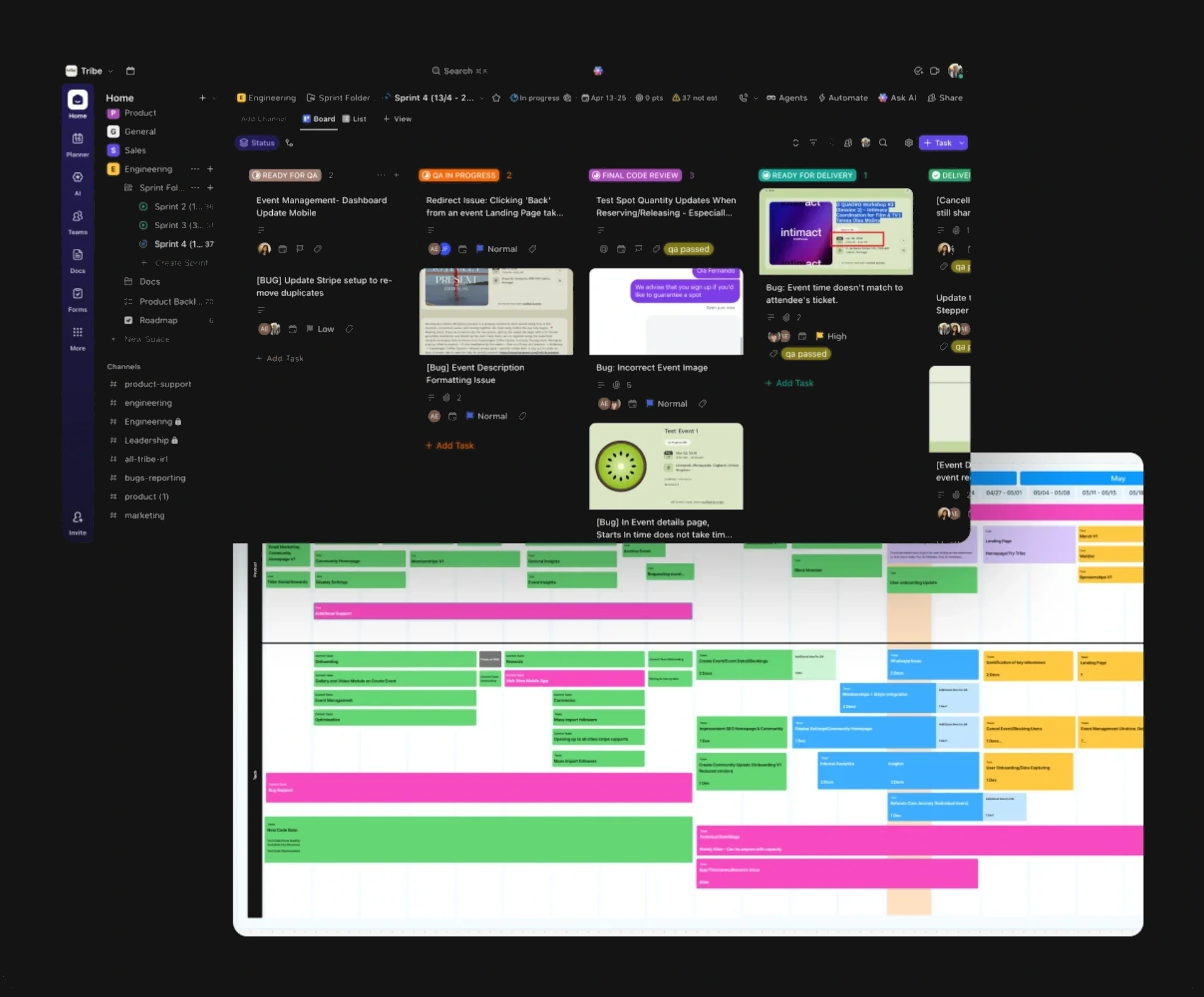Open Ask AI from the top toolbar
The width and height of the screenshot is (1204, 997).
pyautogui.click(x=897, y=98)
